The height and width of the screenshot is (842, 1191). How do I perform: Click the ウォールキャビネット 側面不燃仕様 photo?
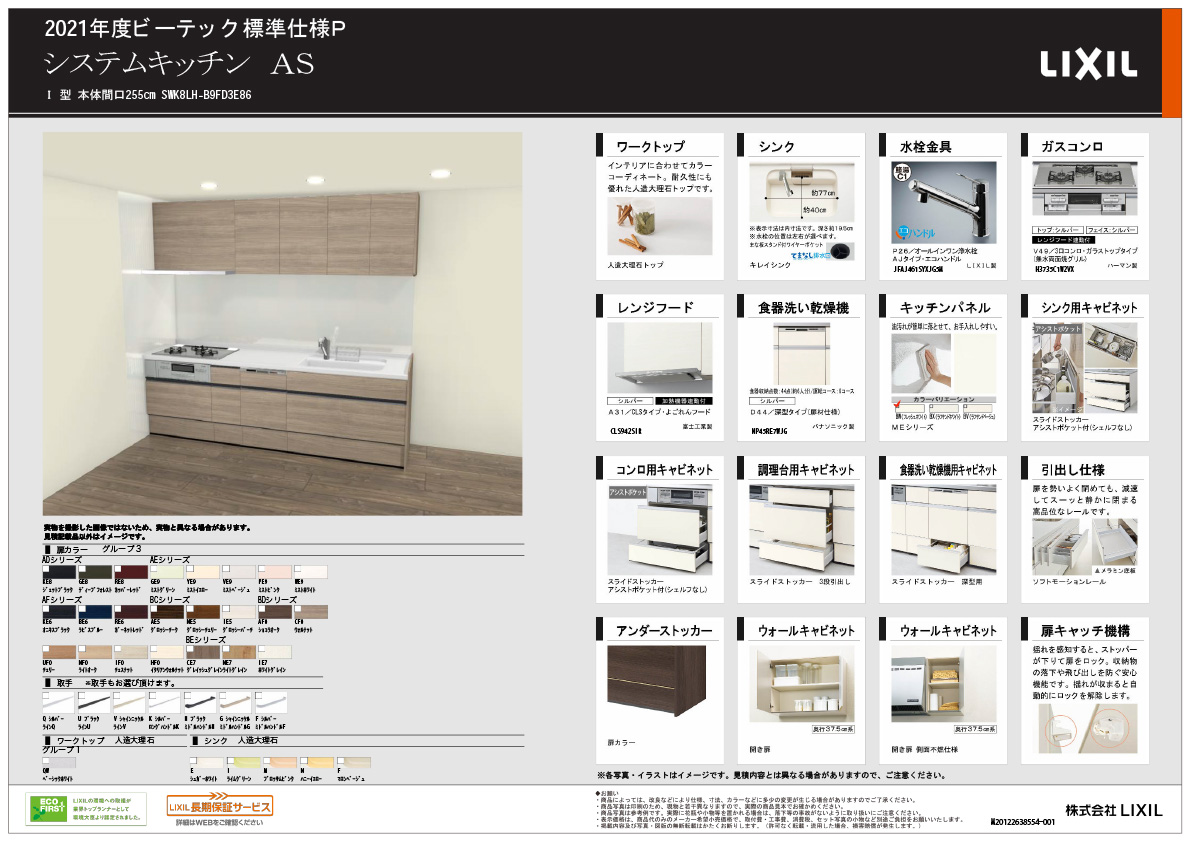(x=943, y=684)
